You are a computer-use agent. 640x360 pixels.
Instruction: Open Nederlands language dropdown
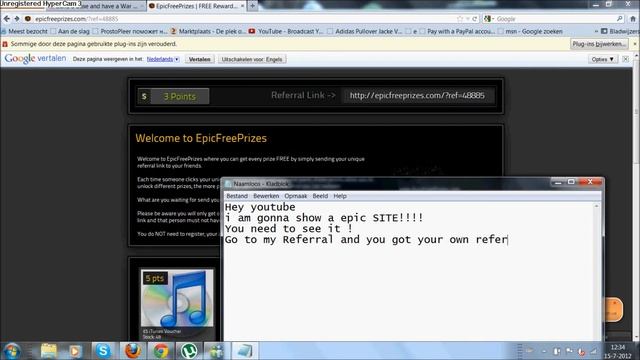pyautogui.click(x=163, y=59)
